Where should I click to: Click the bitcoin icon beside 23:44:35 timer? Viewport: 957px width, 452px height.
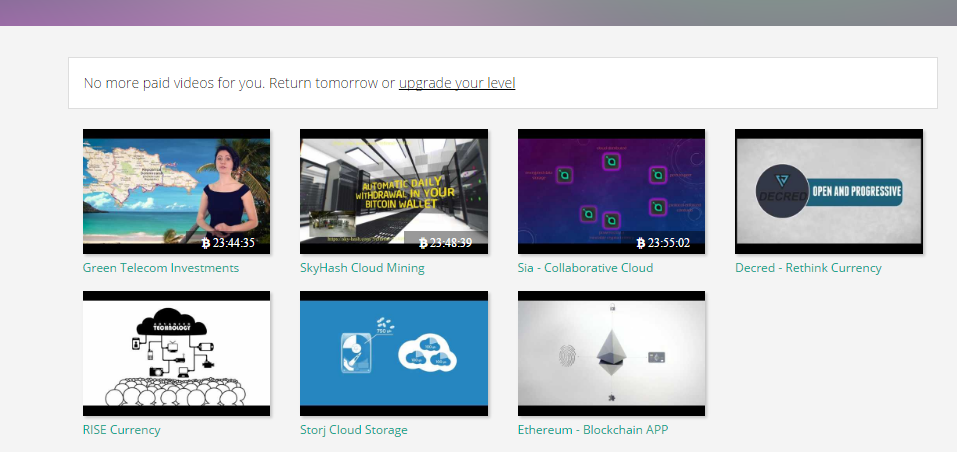tap(206, 243)
